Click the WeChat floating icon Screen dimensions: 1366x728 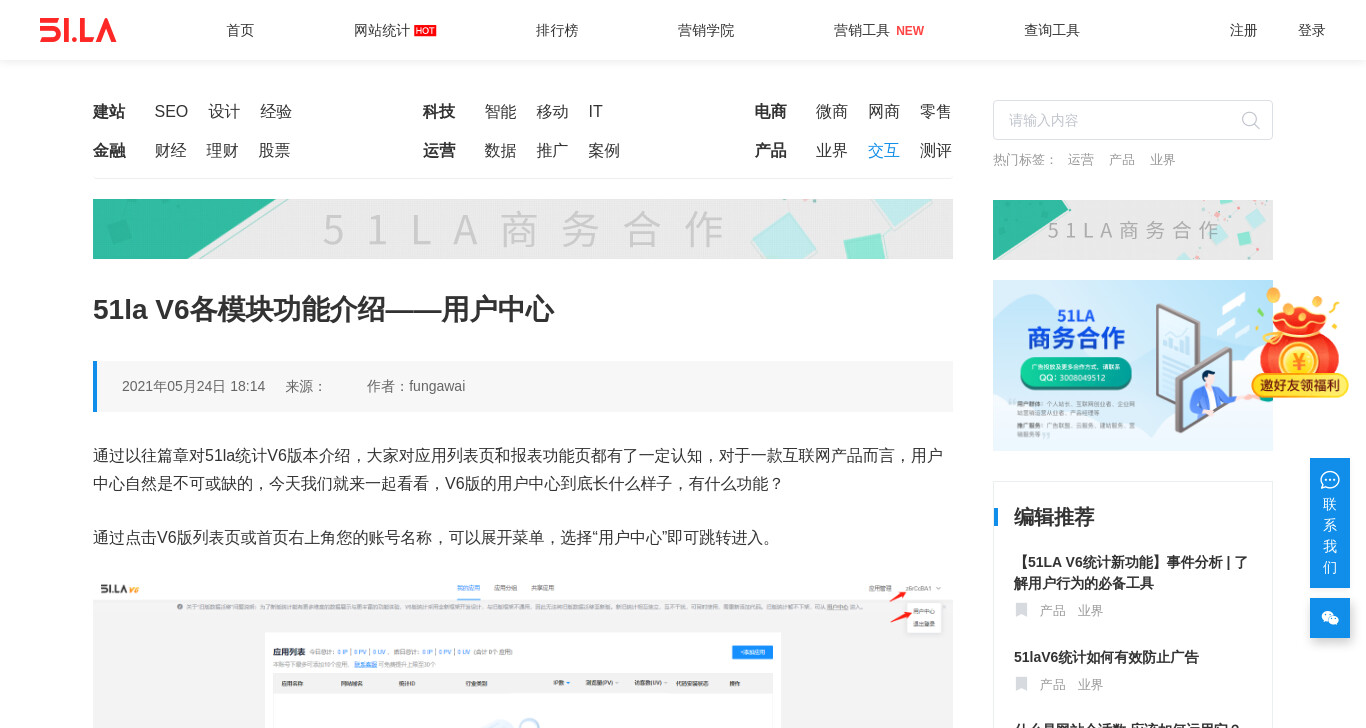[1330, 618]
